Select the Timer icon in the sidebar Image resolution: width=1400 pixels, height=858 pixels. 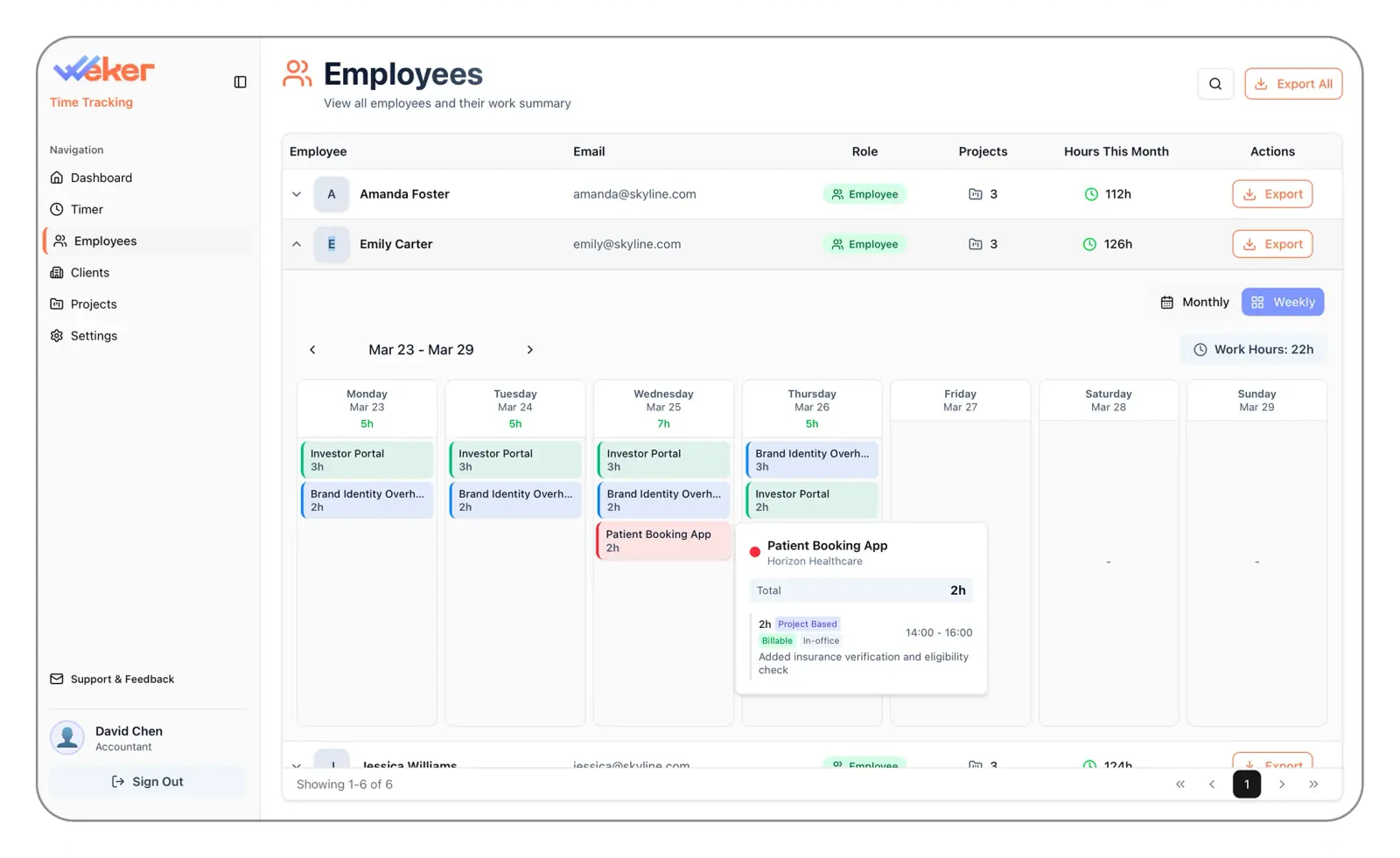coord(56,209)
